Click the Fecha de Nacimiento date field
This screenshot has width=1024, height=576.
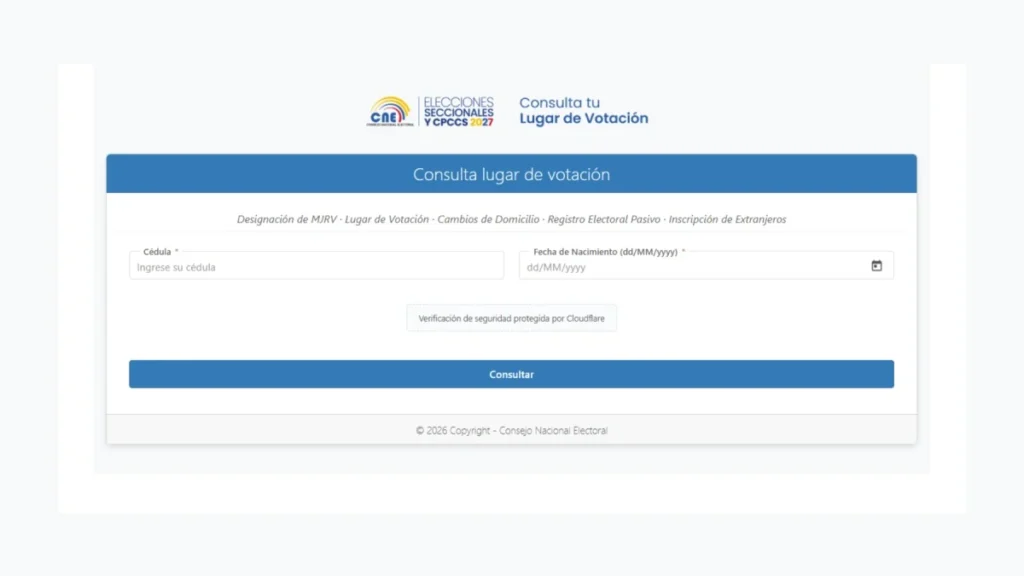(706, 266)
